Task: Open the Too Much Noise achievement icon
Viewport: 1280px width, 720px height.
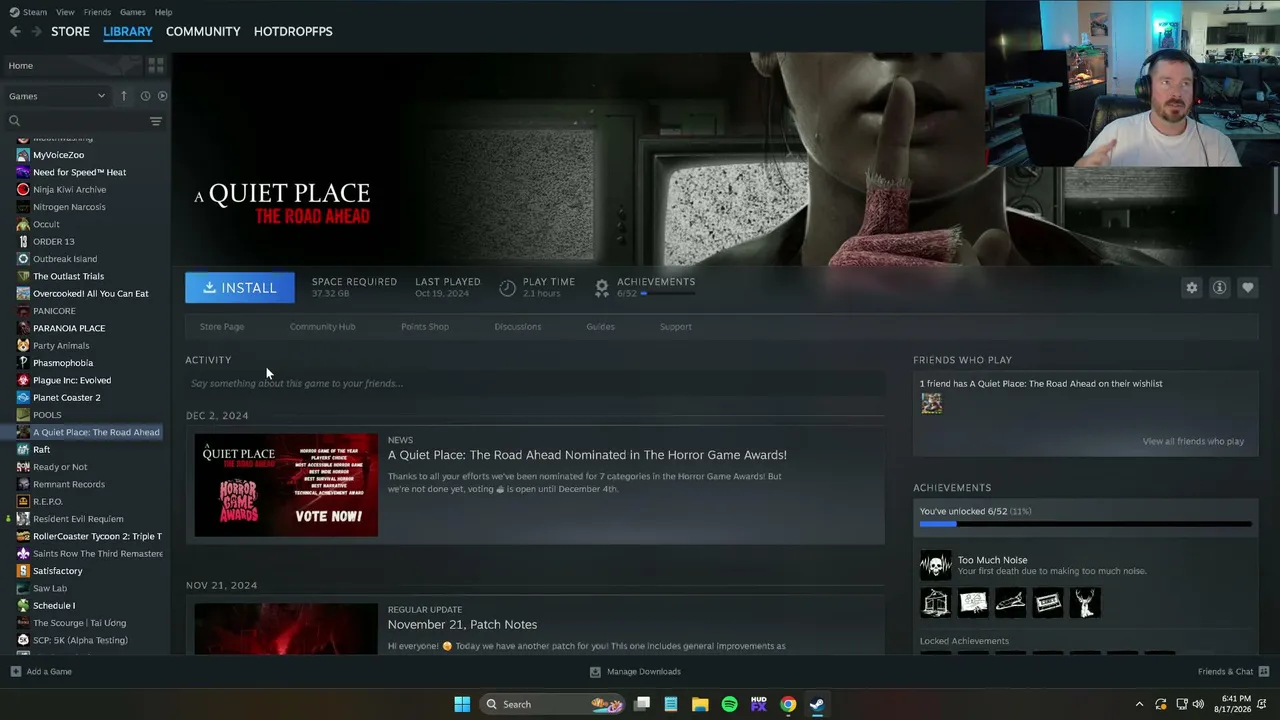Action: [936, 565]
